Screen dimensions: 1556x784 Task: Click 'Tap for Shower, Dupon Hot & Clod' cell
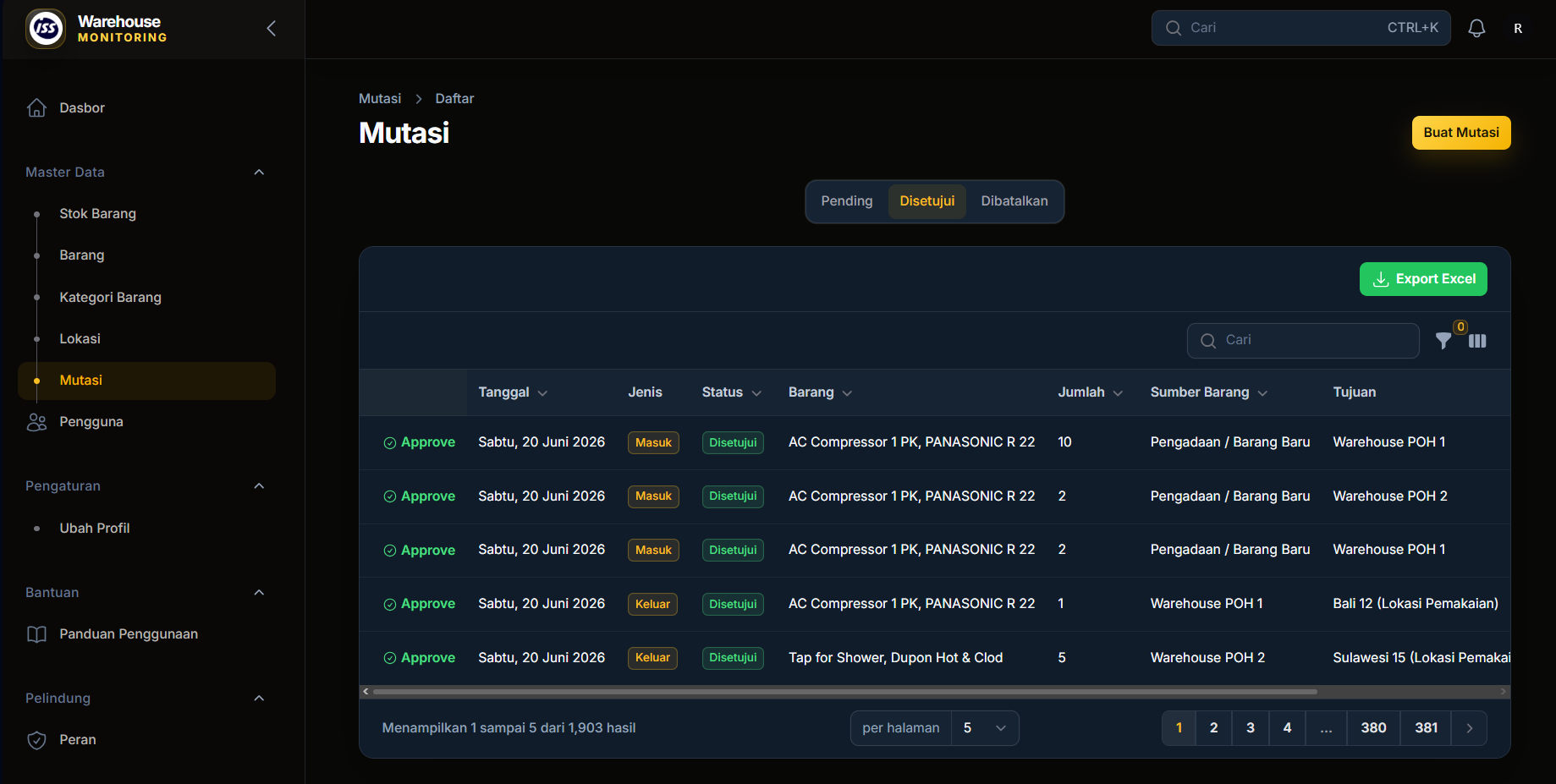(895, 658)
